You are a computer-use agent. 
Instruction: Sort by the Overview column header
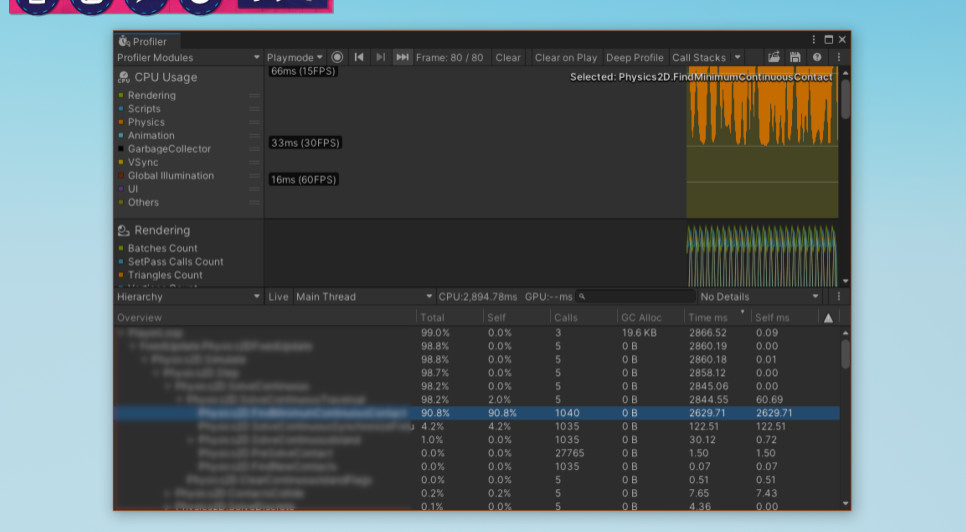point(265,318)
